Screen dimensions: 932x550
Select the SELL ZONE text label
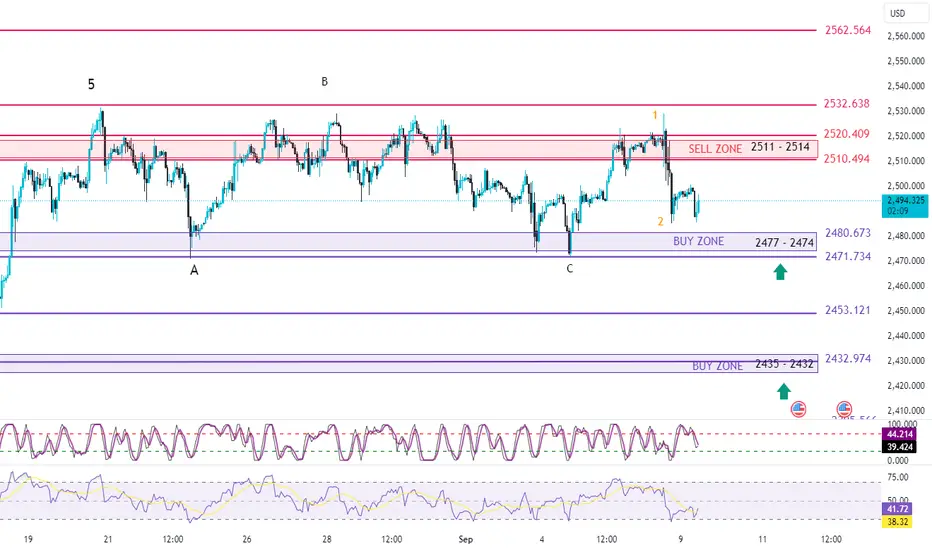coord(715,149)
